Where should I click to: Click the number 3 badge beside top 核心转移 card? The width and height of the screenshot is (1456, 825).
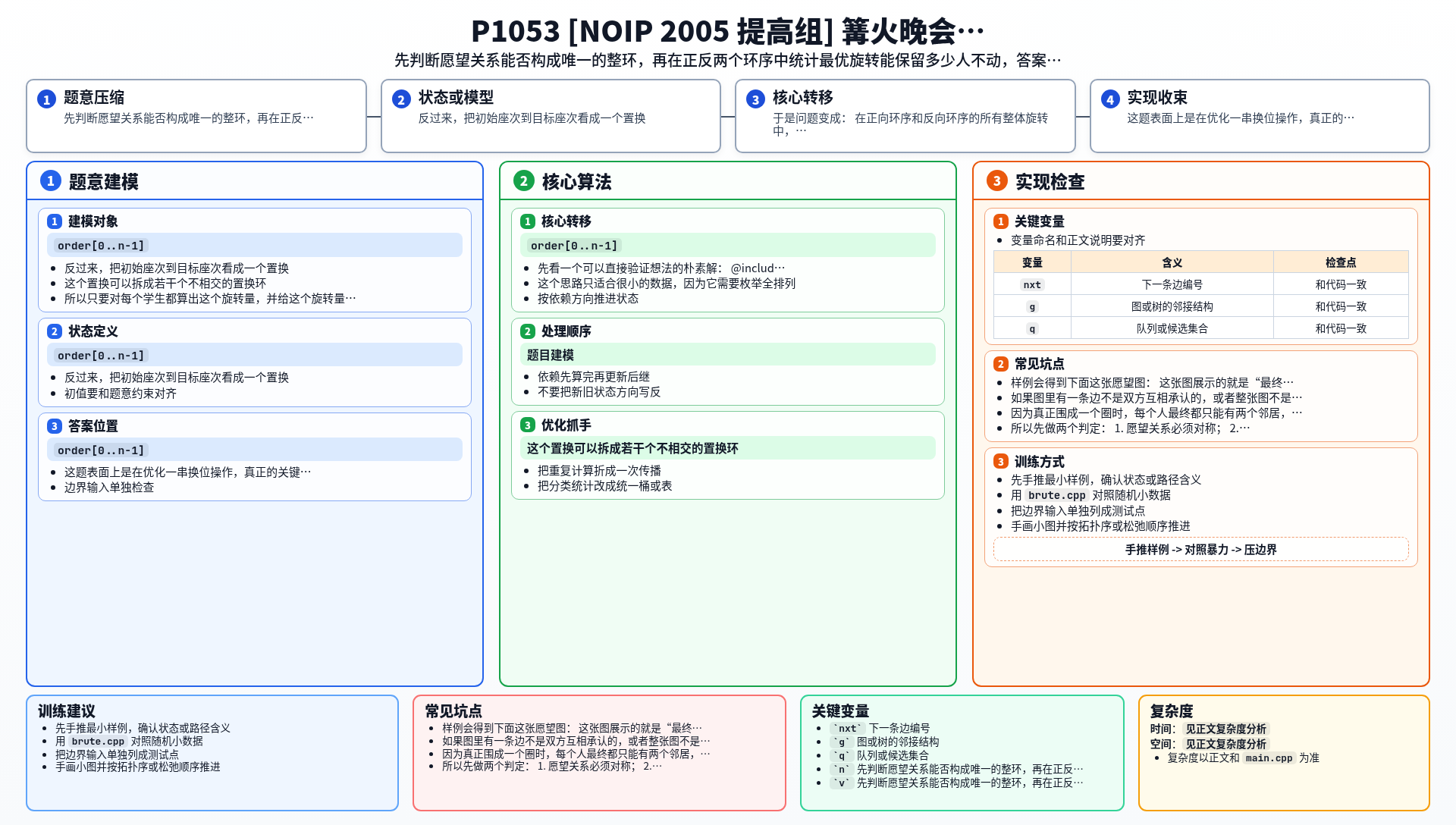(x=755, y=99)
